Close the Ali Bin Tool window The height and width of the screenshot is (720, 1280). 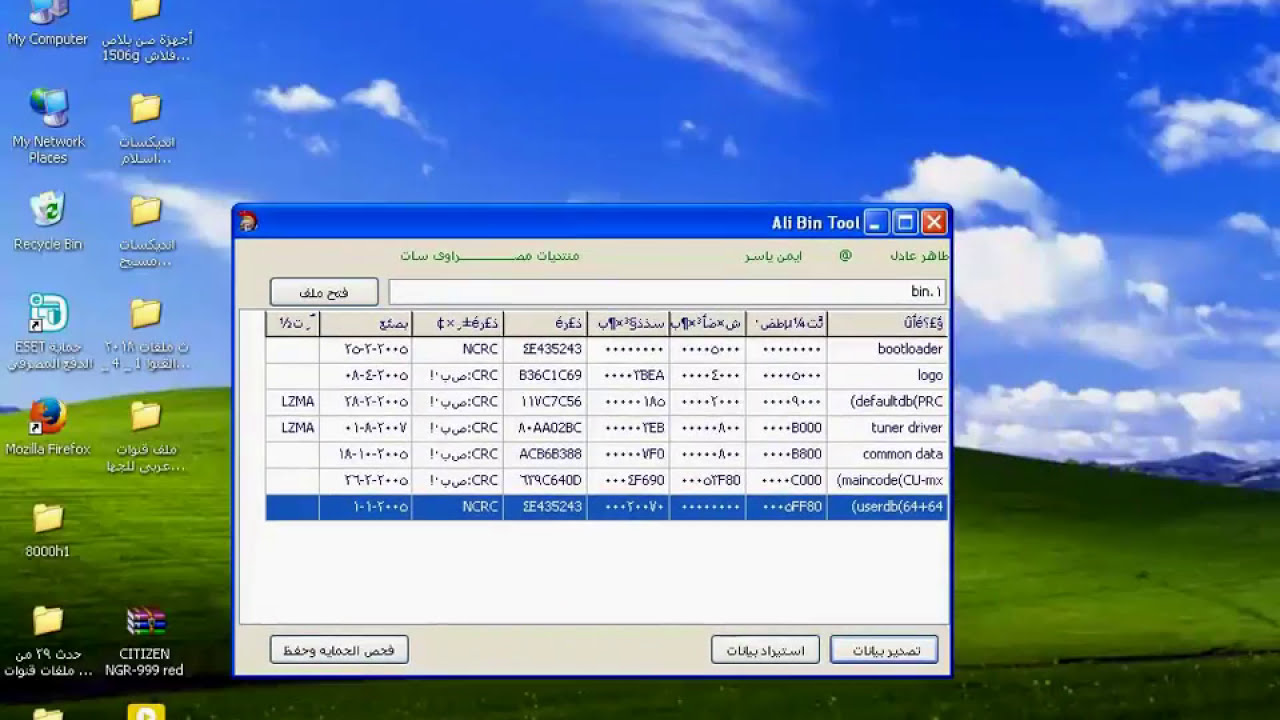coord(934,222)
